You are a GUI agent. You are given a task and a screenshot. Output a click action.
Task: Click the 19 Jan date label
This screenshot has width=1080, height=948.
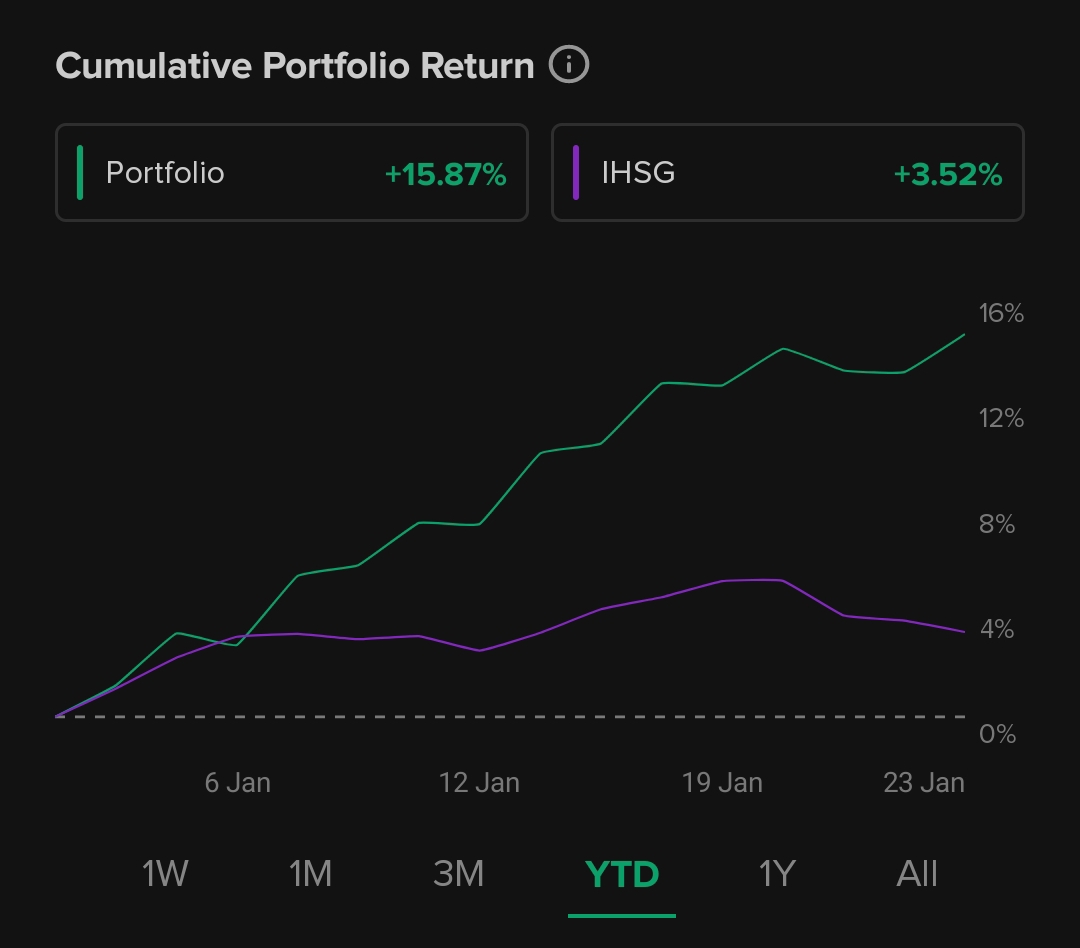click(722, 782)
